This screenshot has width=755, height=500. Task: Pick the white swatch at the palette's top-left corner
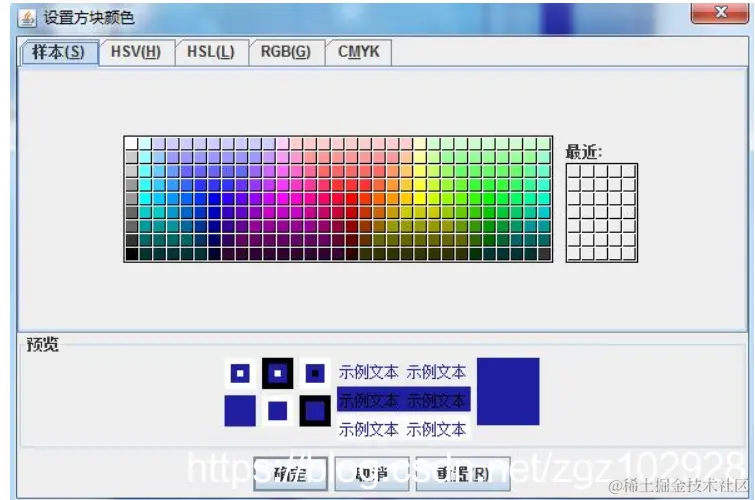pyautogui.click(x=131, y=143)
